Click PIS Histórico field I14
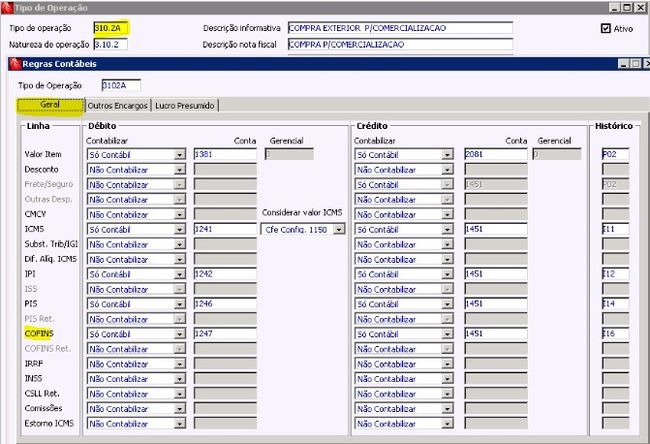This screenshot has height=444, width=650. [616, 303]
